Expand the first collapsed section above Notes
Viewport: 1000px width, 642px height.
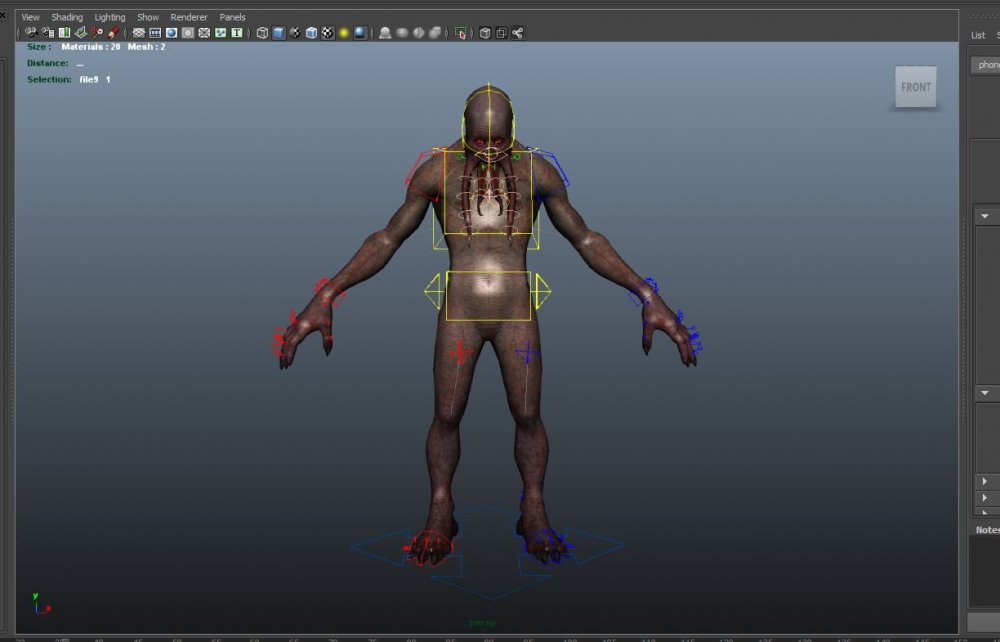pos(985,482)
